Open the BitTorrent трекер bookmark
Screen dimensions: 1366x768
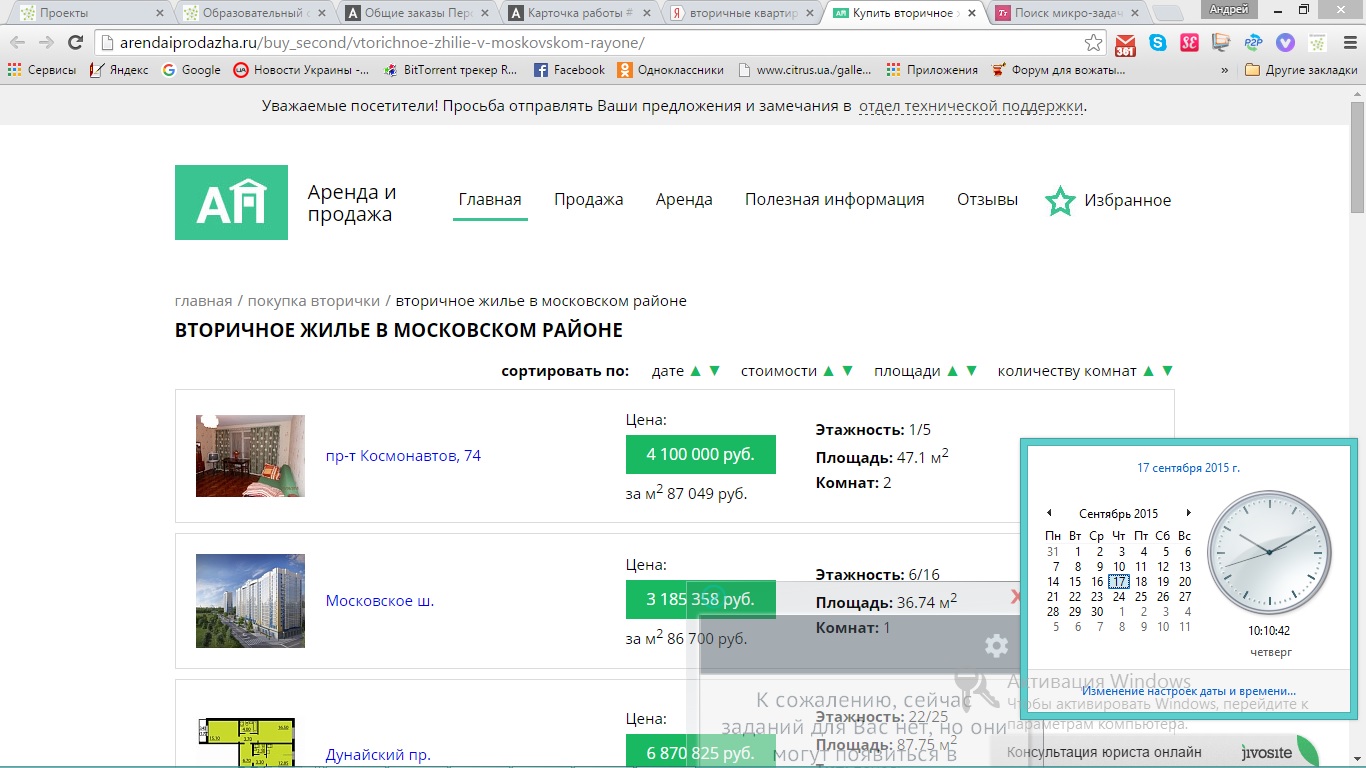(x=451, y=70)
